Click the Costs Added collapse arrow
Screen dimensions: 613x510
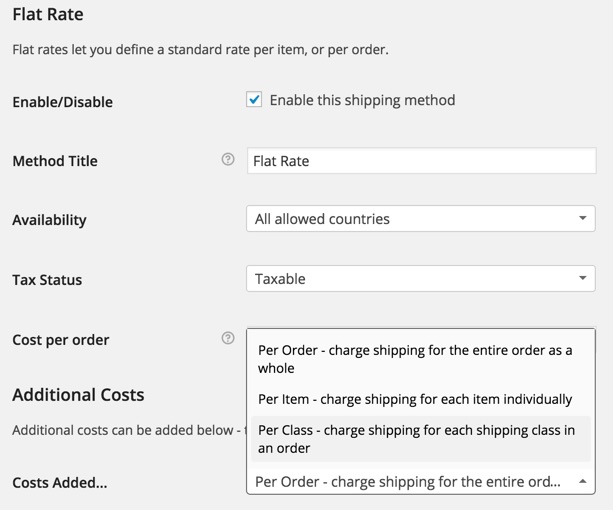click(583, 481)
